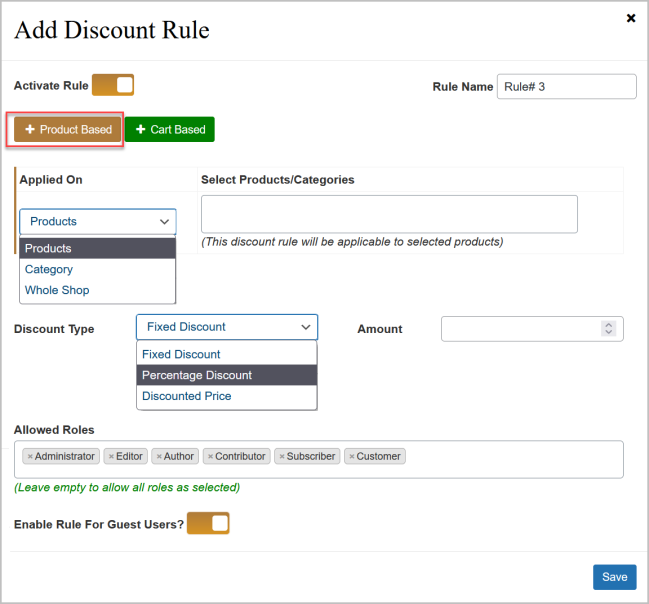Image resolution: width=649 pixels, height=604 pixels.
Task: Toggle Enable Rule For Guest Users switch
Action: tap(208, 523)
